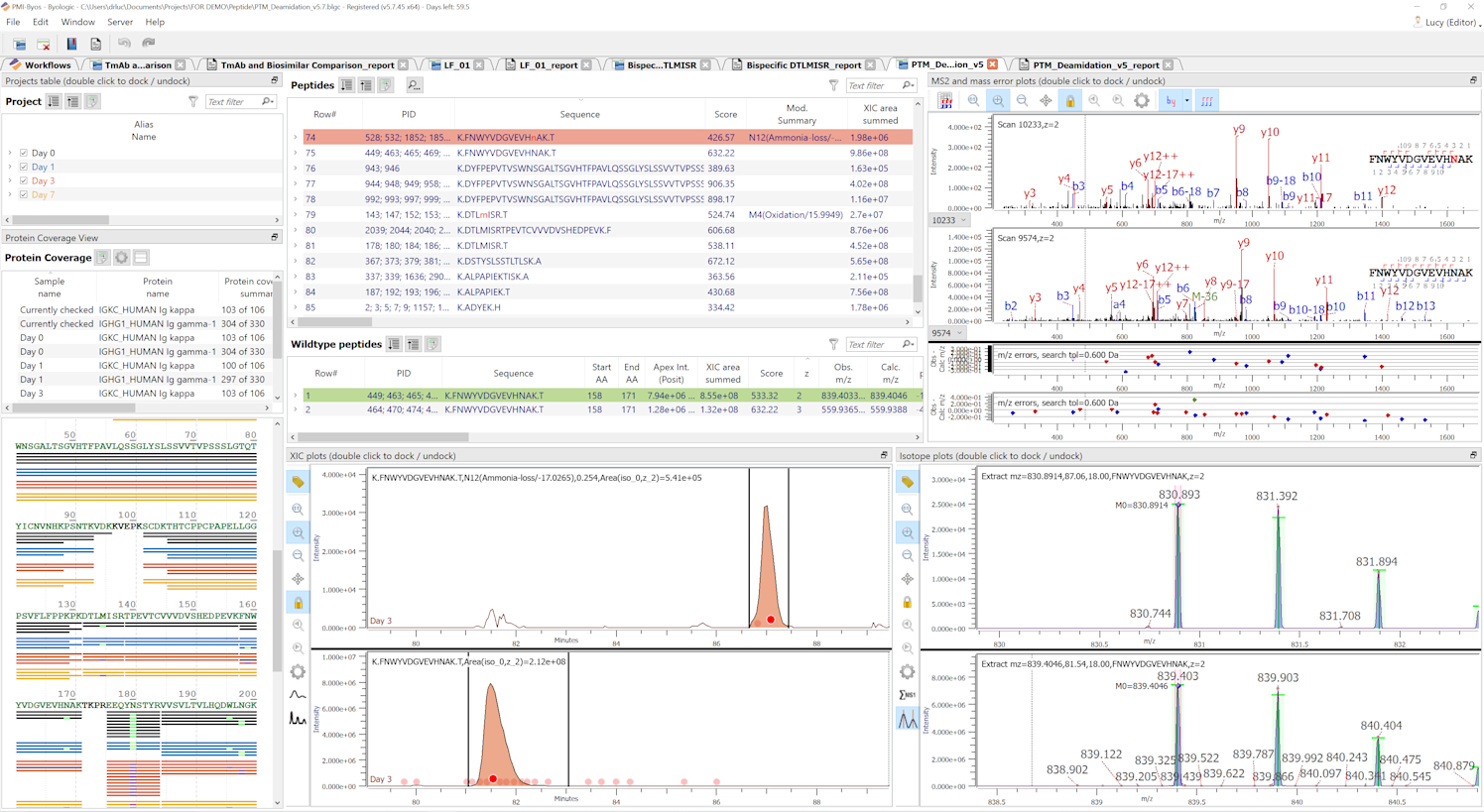Switch to the Bispecific DTLMISR_report tab
This screenshot has height=812, width=1484.
coord(803,65)
